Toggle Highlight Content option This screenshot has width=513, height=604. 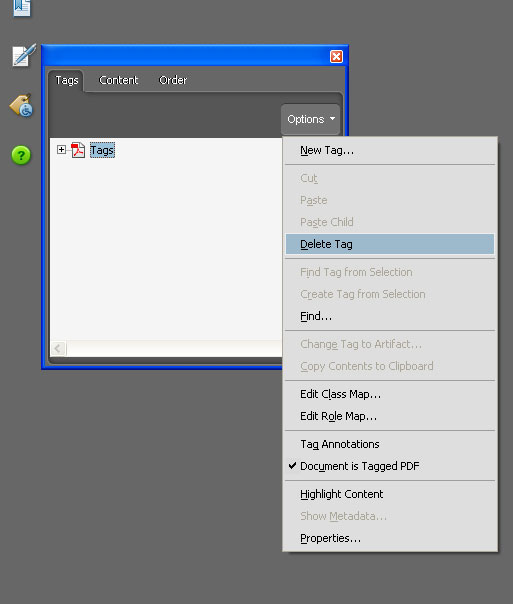[390, 494]
